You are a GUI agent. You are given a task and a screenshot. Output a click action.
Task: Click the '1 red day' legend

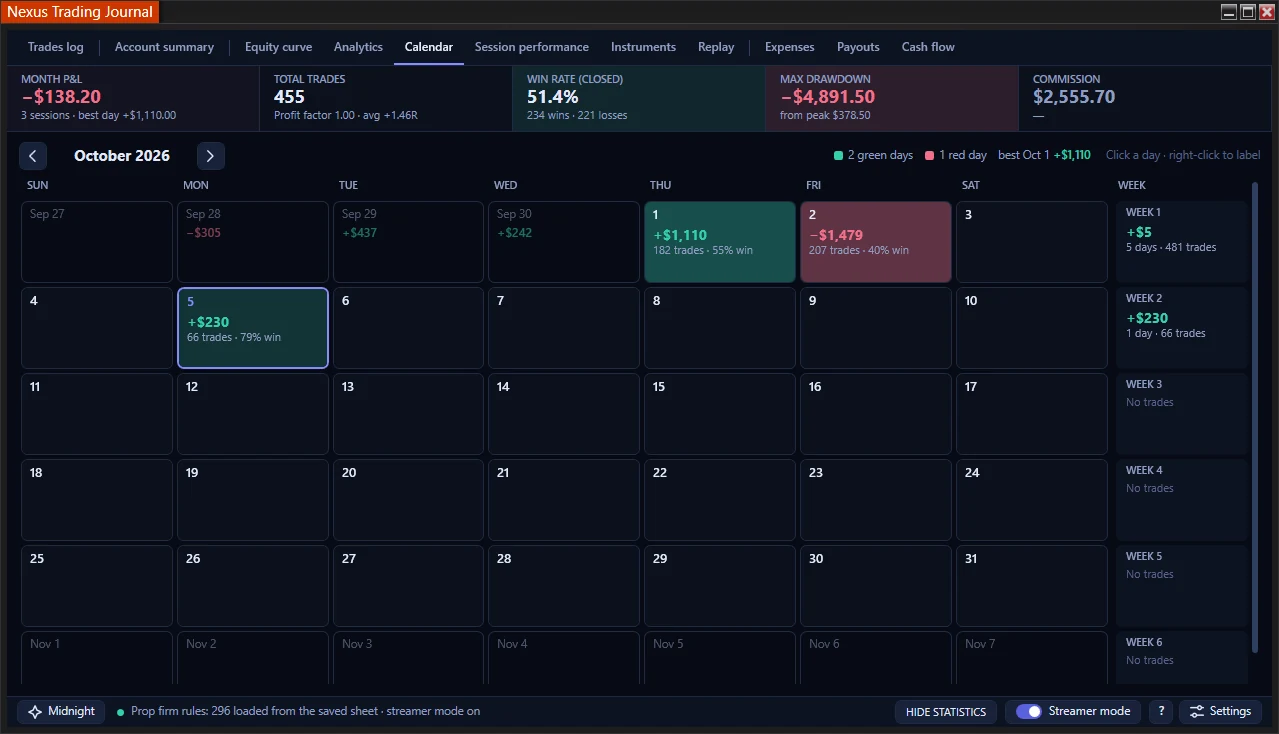pyautogui.click(x=956, y=156)
